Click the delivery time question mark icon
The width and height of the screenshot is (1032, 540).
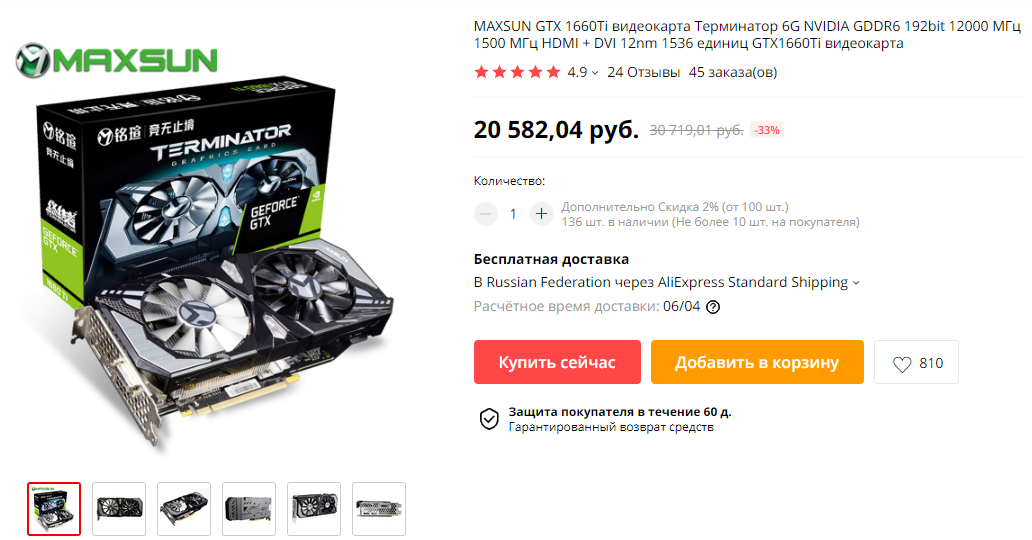click(x=713, y=307)
